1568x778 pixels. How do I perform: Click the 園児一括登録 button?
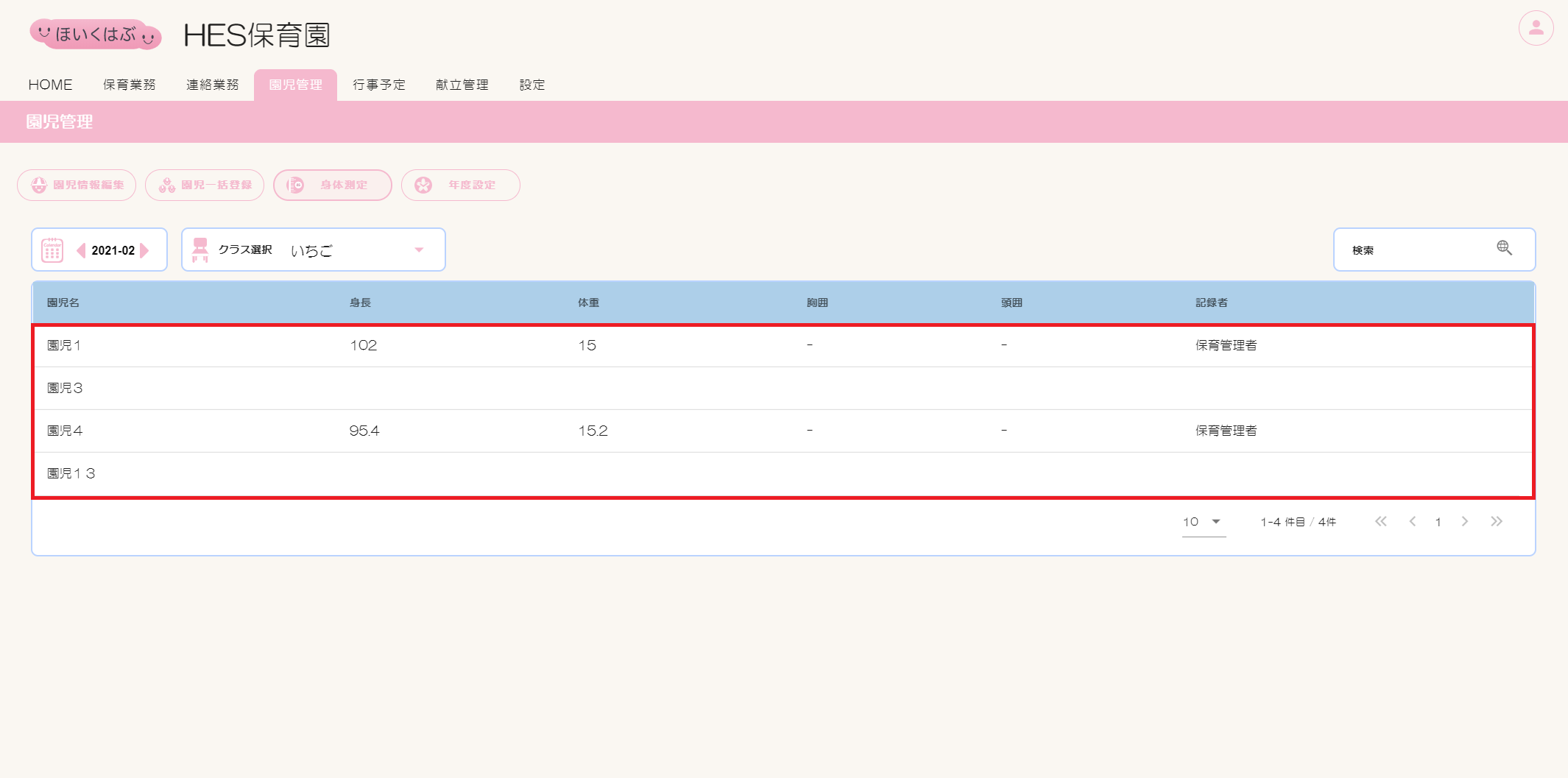pyautogui.click(x=205, y=185)
